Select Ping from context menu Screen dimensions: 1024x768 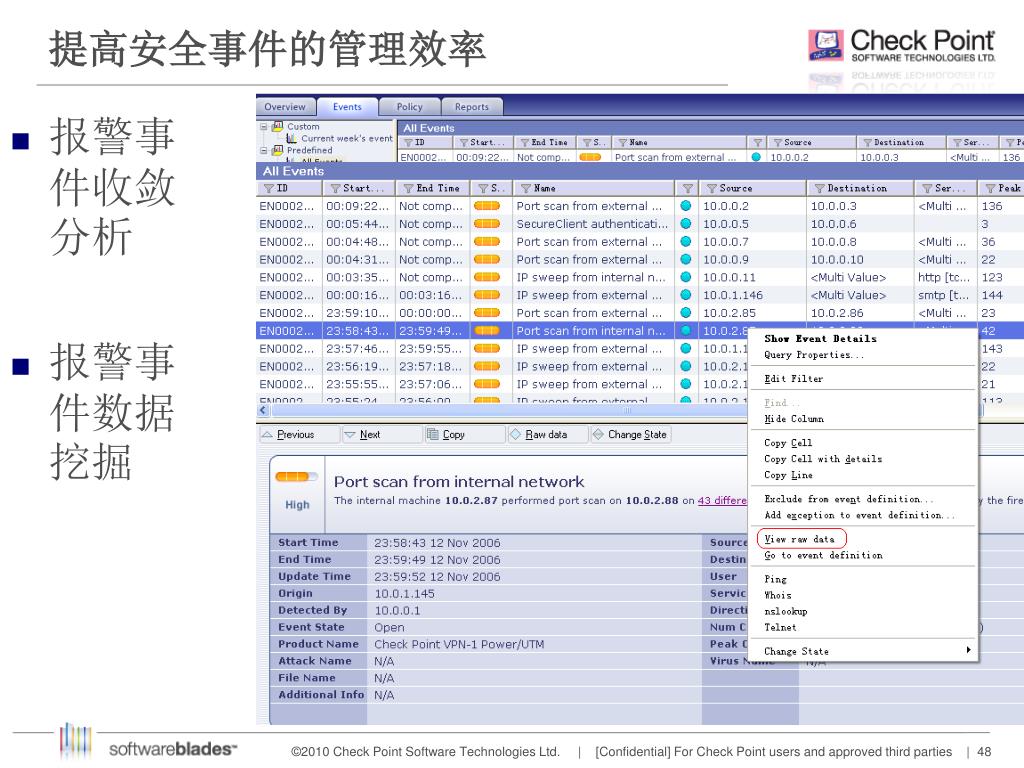(775, 579)
